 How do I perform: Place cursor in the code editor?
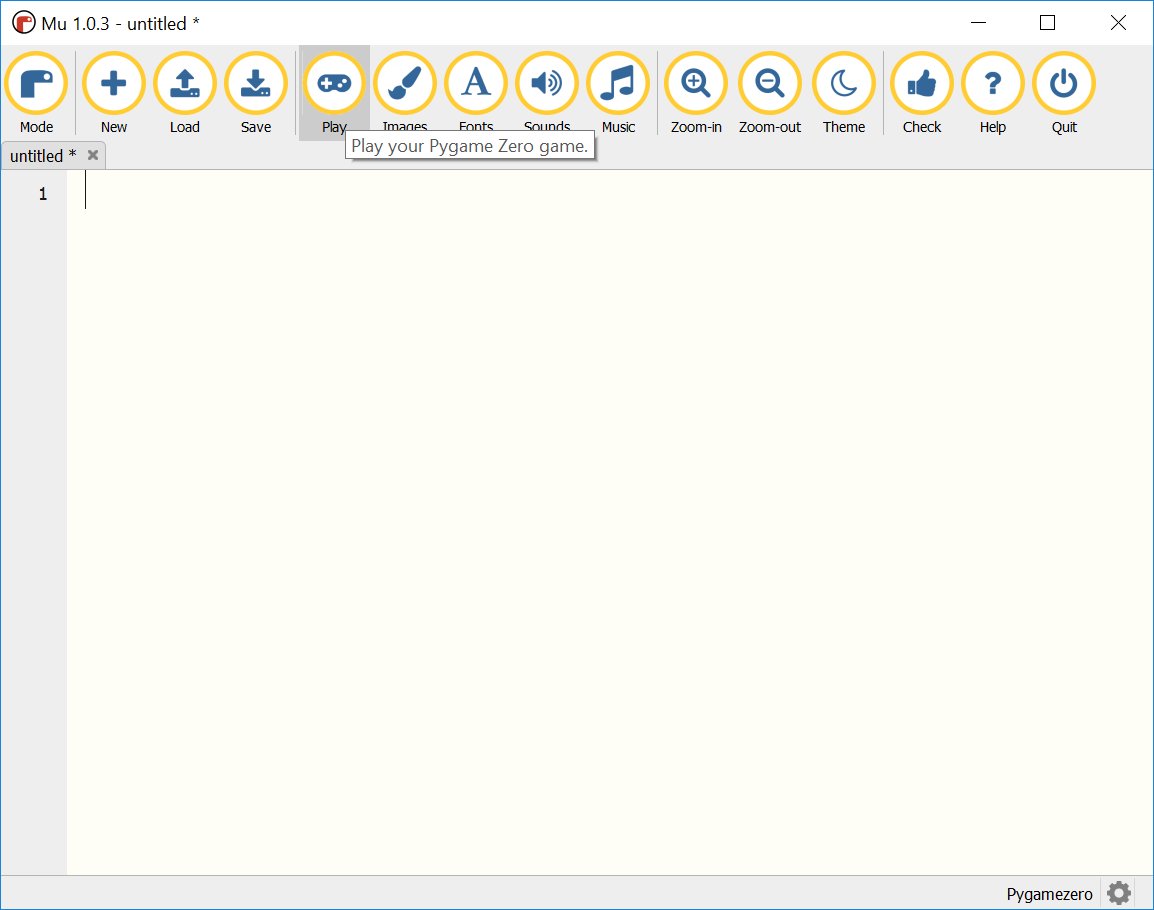pyautogui.click(x=609, y=522)
